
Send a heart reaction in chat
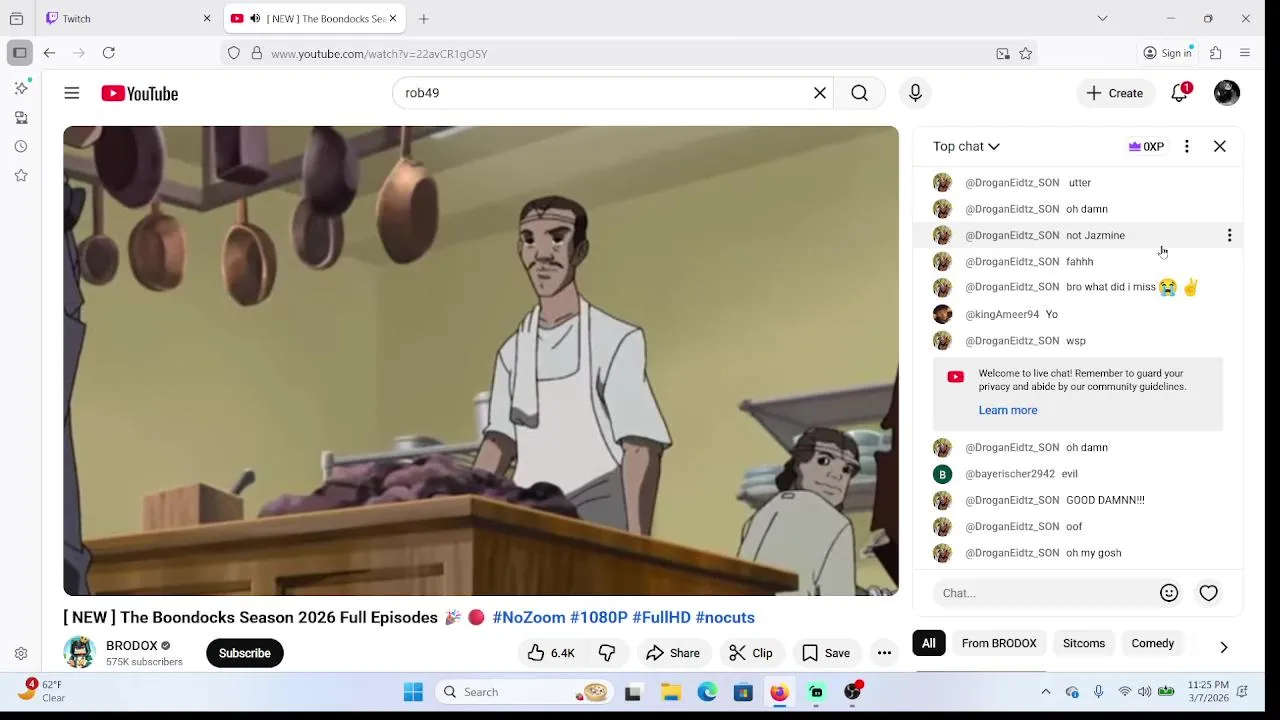pos(1208,593)
